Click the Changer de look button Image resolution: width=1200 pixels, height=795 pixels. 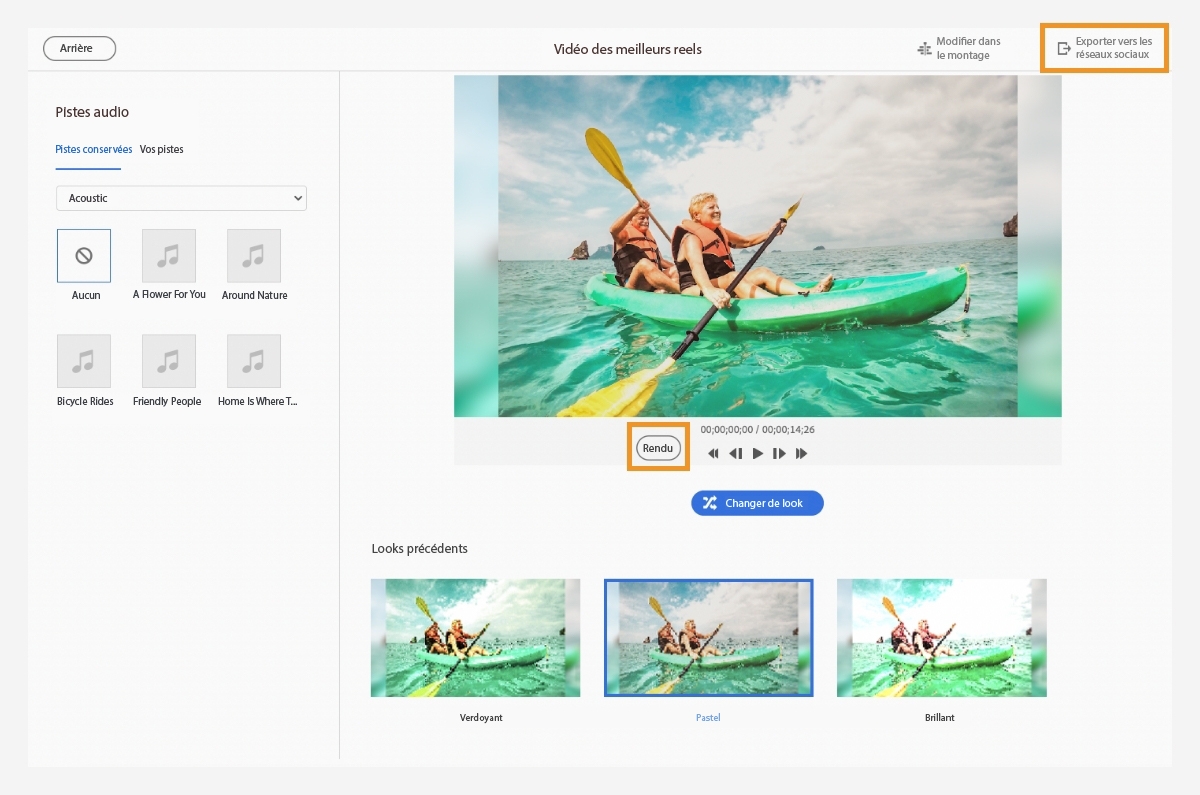[x=757, y=503]
